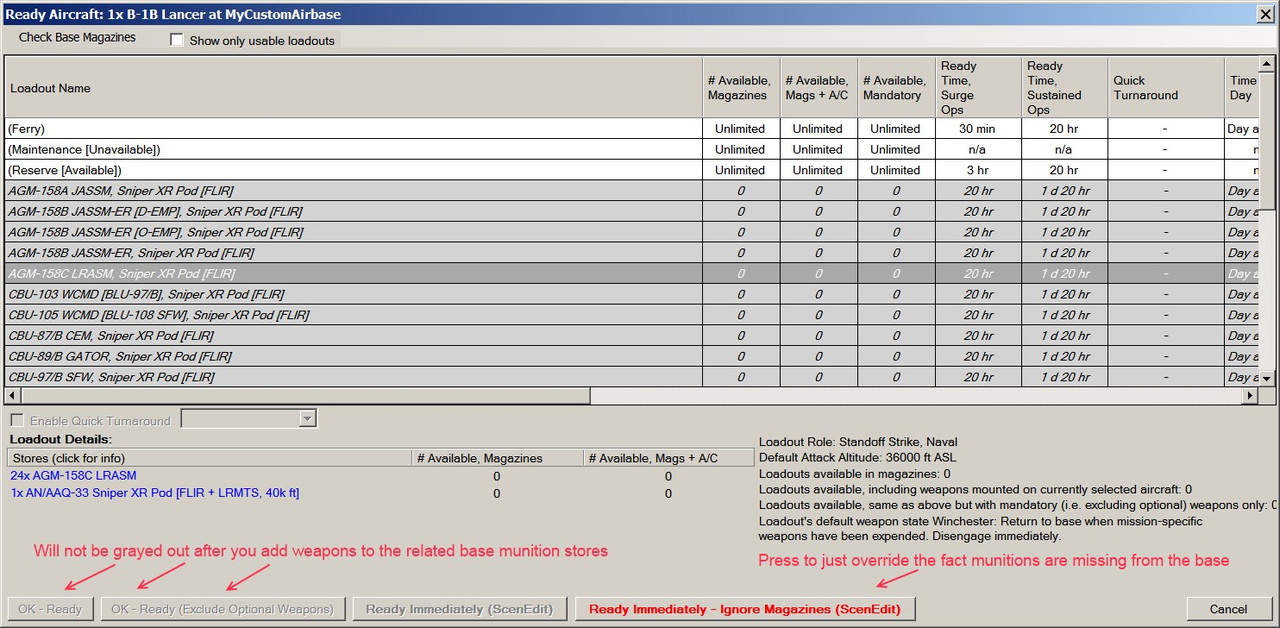
Task: Open AN/AAQ-33 Sniper XR Pod store info
Action: tap(155, 493)
